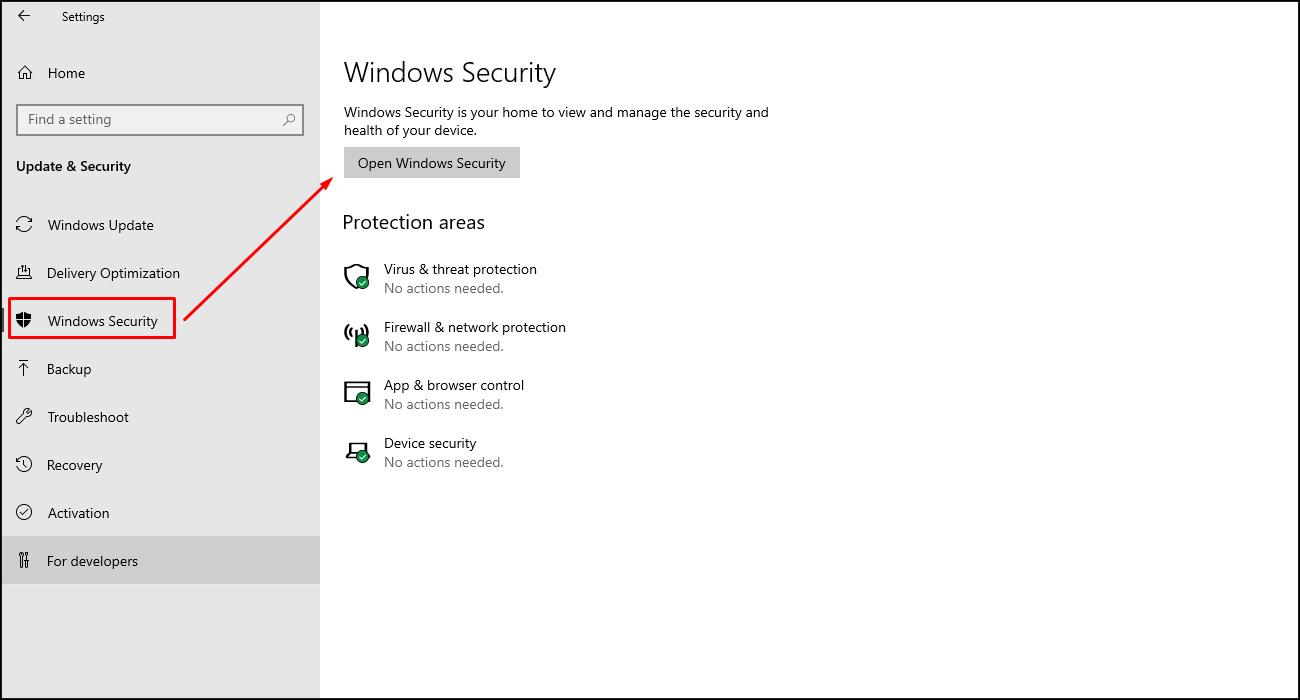Open Device security area

(x=430, y=444)
